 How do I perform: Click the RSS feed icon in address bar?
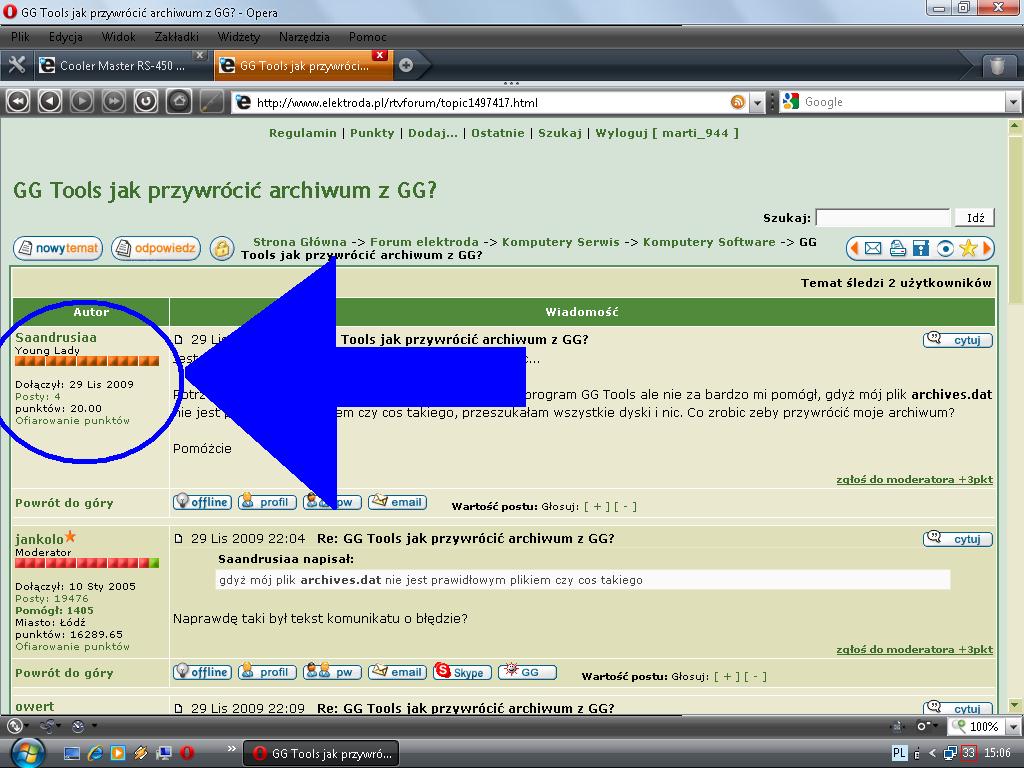(x=737, y=102)
